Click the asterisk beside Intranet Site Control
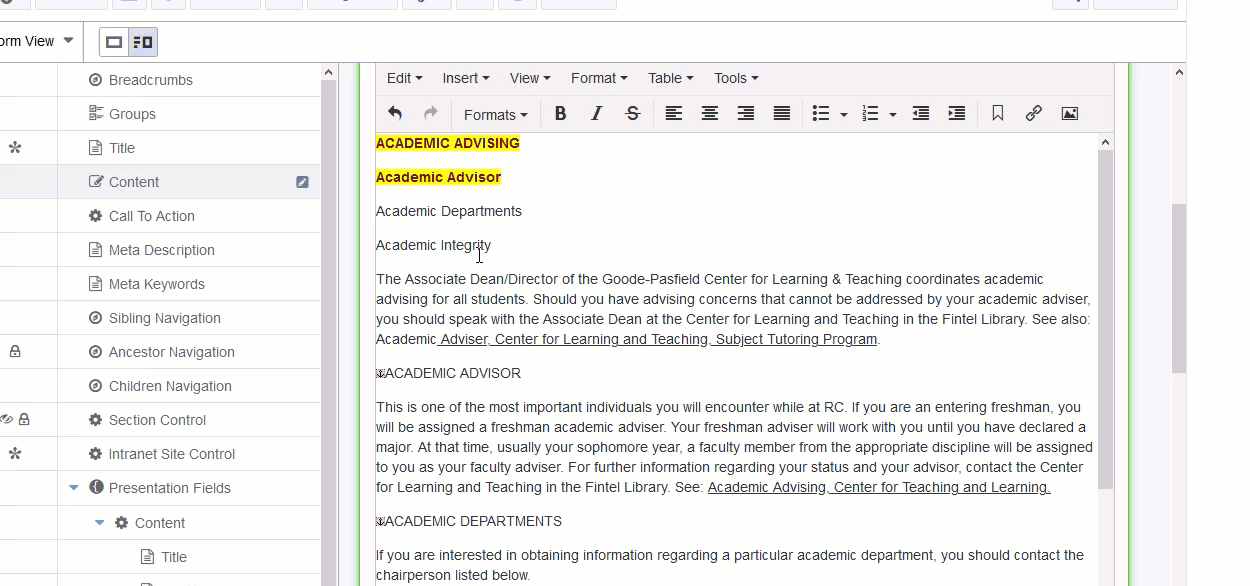This screenshot has width=1250, height=586. point(15,454)
